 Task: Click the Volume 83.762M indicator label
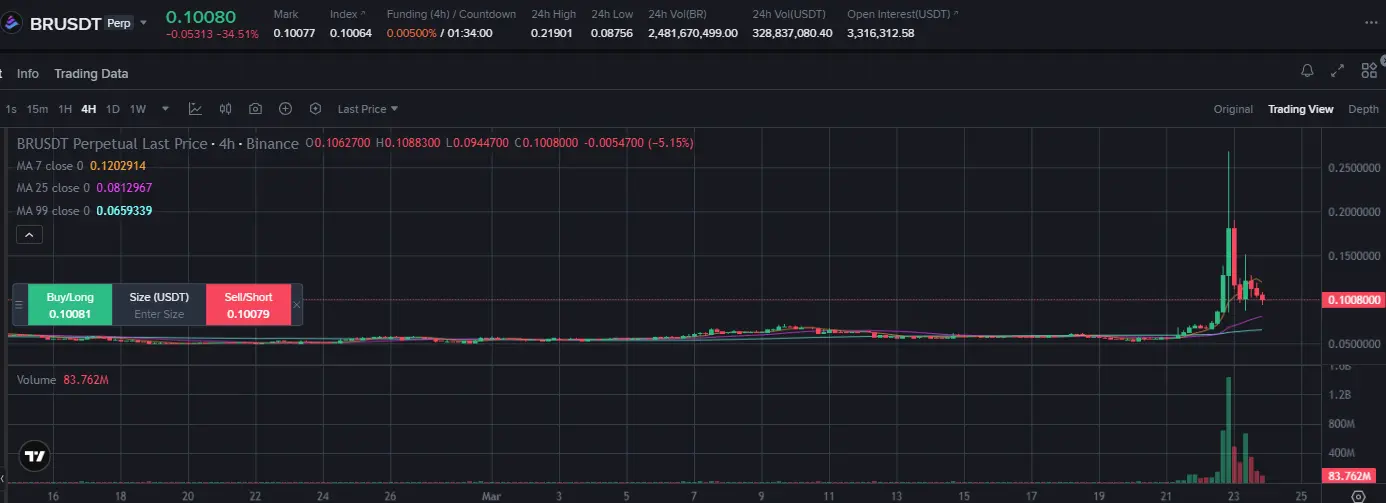pos(63,379)
